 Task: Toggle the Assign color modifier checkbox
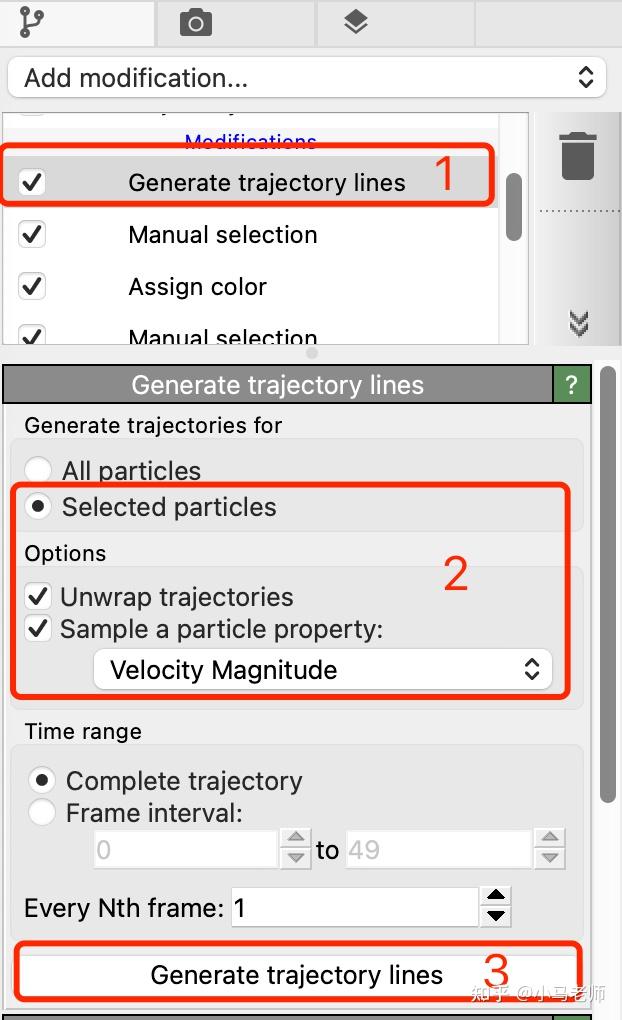[32, 287]
